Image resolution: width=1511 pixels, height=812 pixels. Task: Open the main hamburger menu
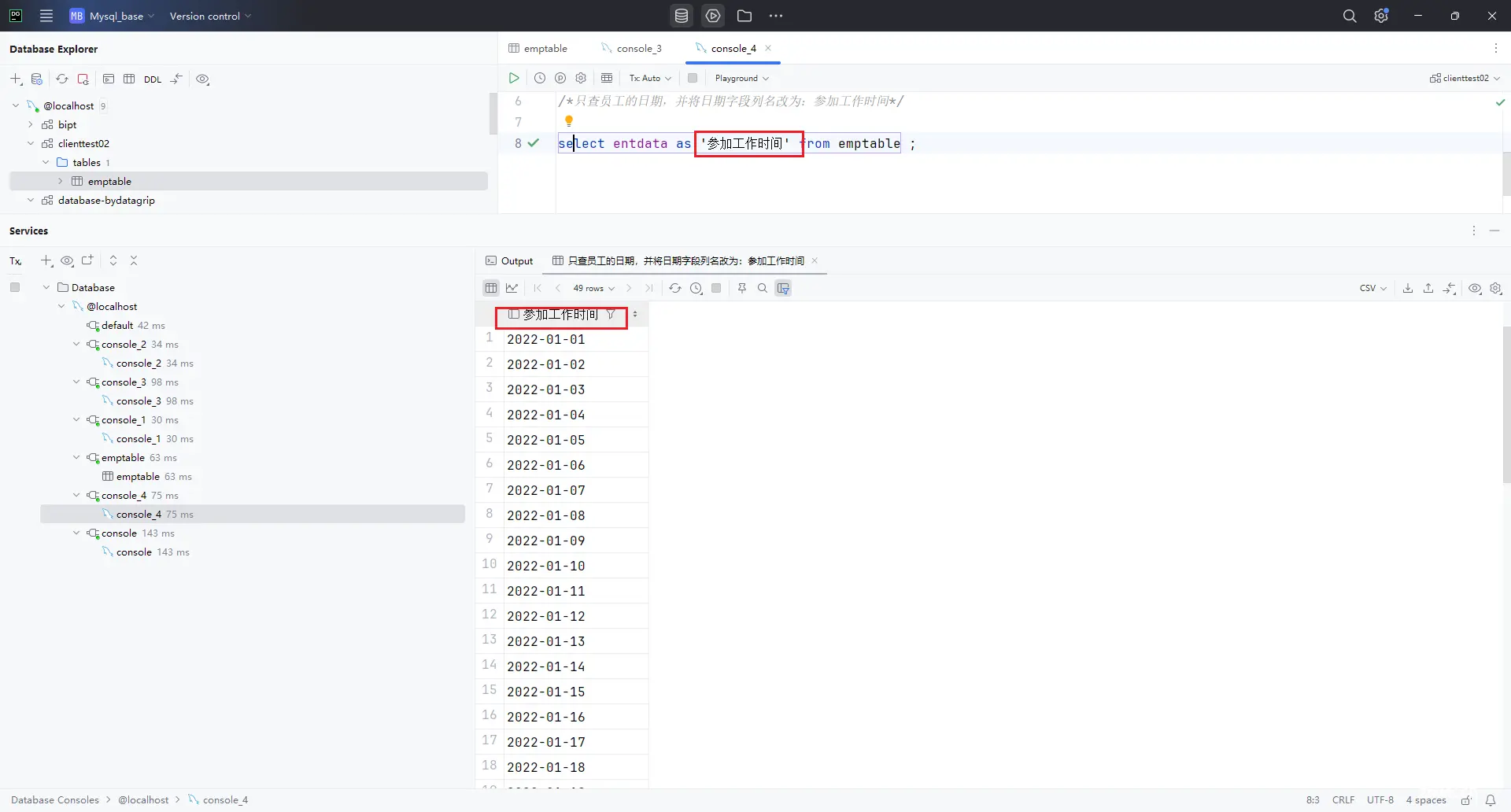pos(46,16)
